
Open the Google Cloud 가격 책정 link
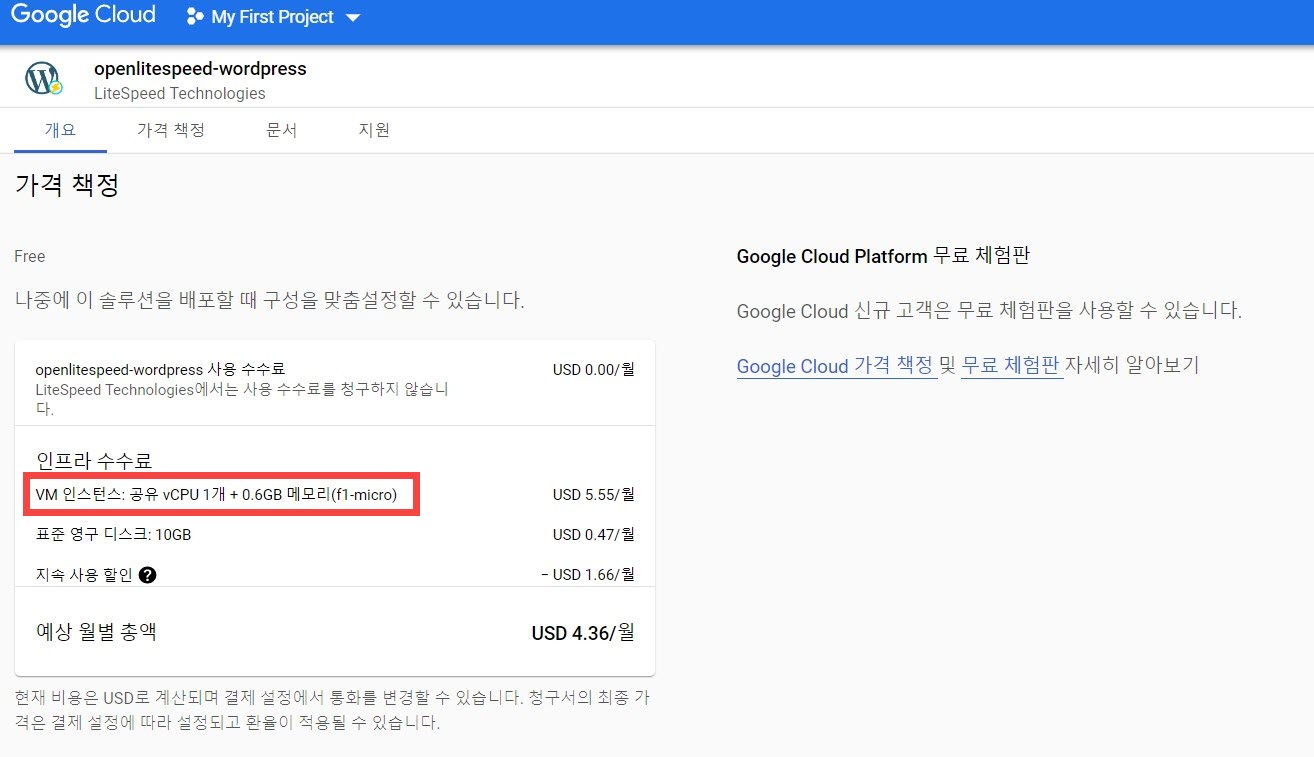[x=835, y=366]
